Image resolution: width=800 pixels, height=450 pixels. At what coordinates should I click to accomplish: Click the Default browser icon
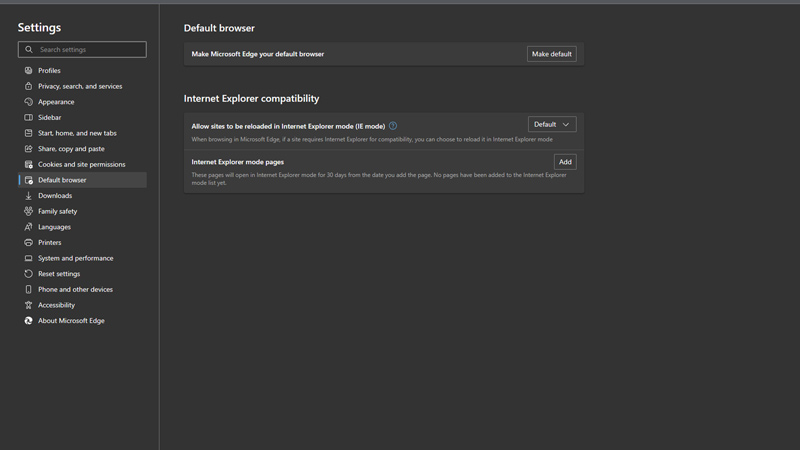tap(29, 180)
